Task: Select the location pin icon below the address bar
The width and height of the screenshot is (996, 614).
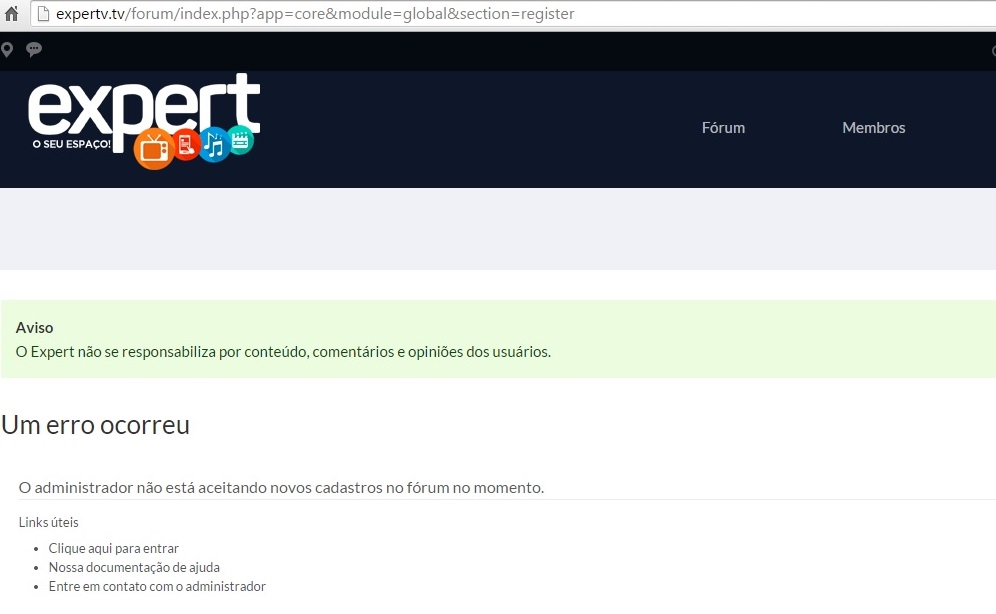Action: pos(8,49)
